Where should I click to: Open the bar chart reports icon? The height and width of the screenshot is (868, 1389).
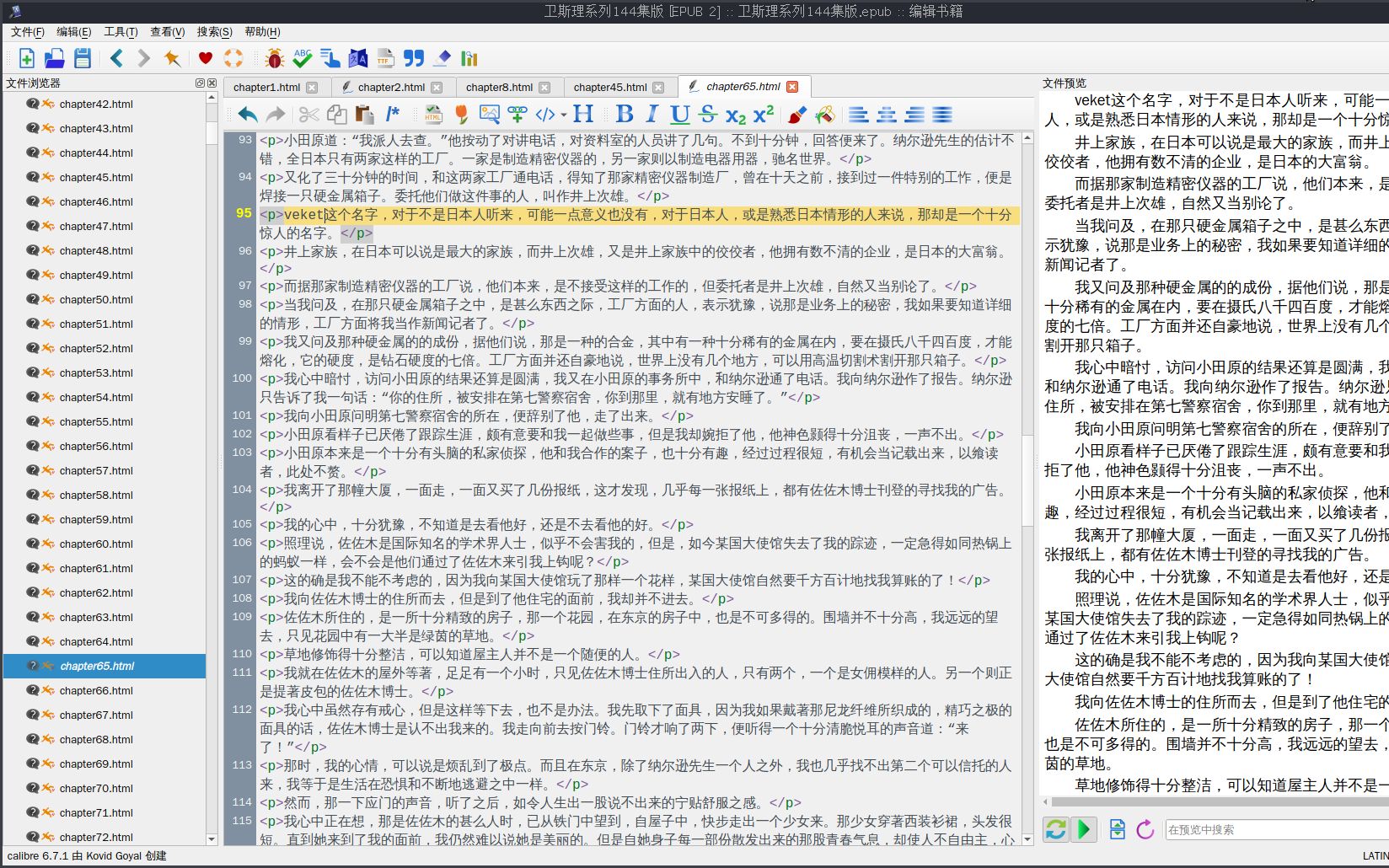coord(469,58)
